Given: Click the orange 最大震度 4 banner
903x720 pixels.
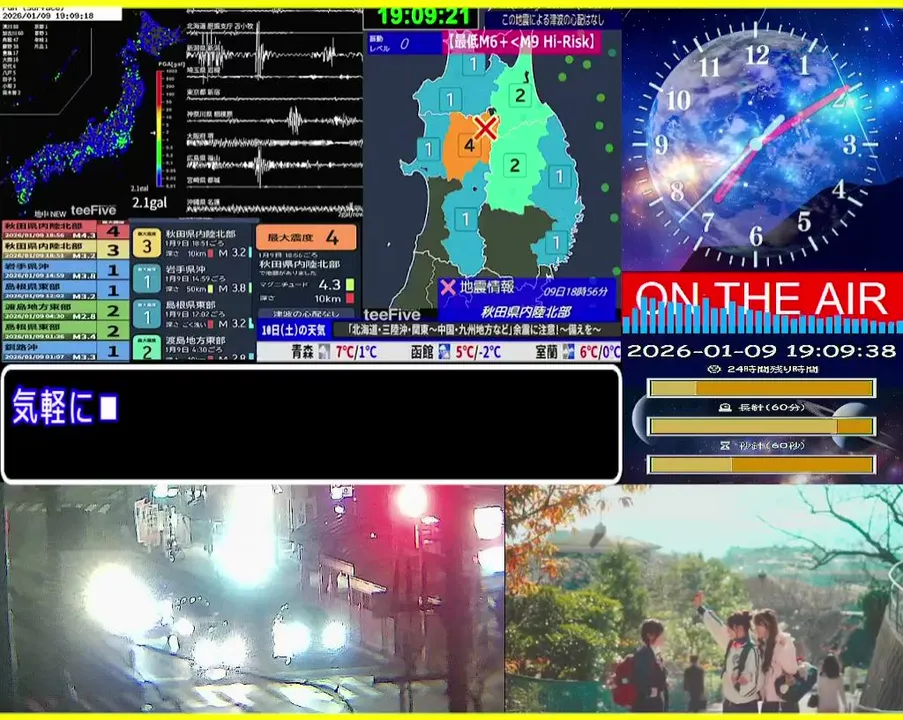Looking at the screenshot, I should 306,237.
